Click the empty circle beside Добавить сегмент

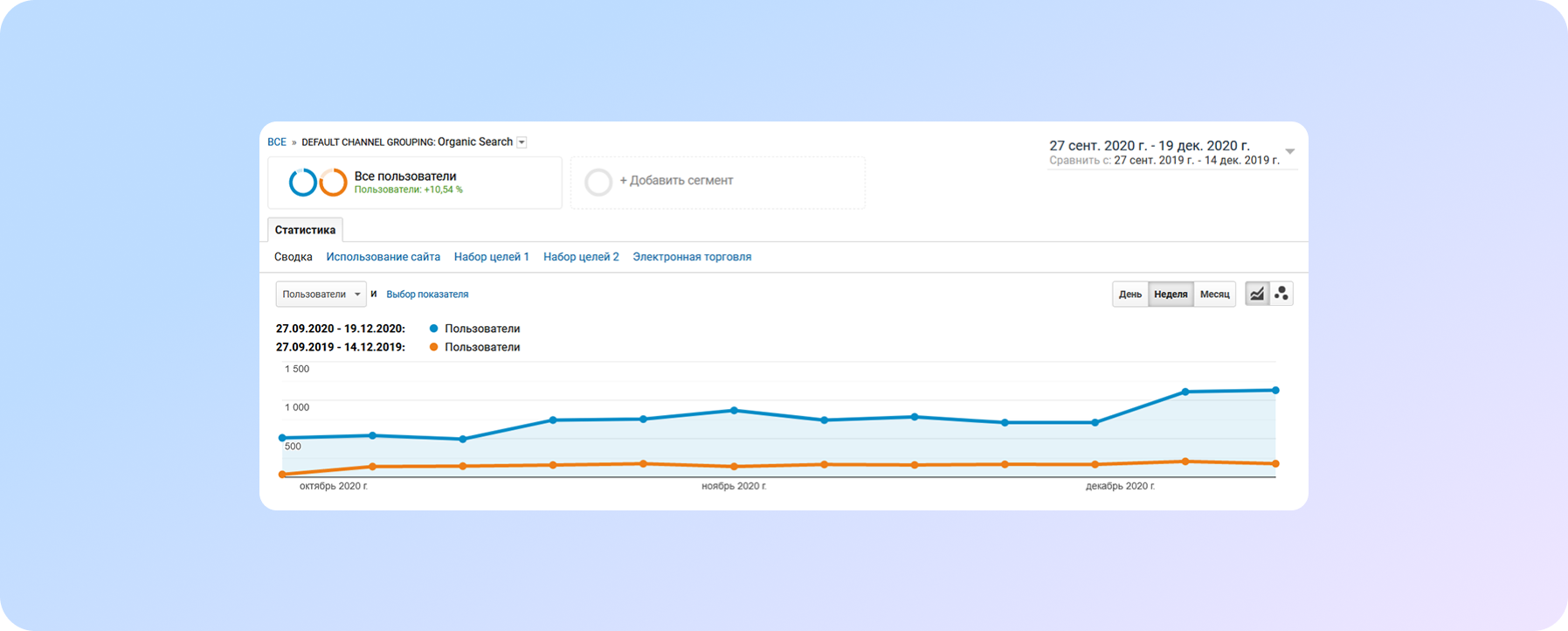coord(598,182)
